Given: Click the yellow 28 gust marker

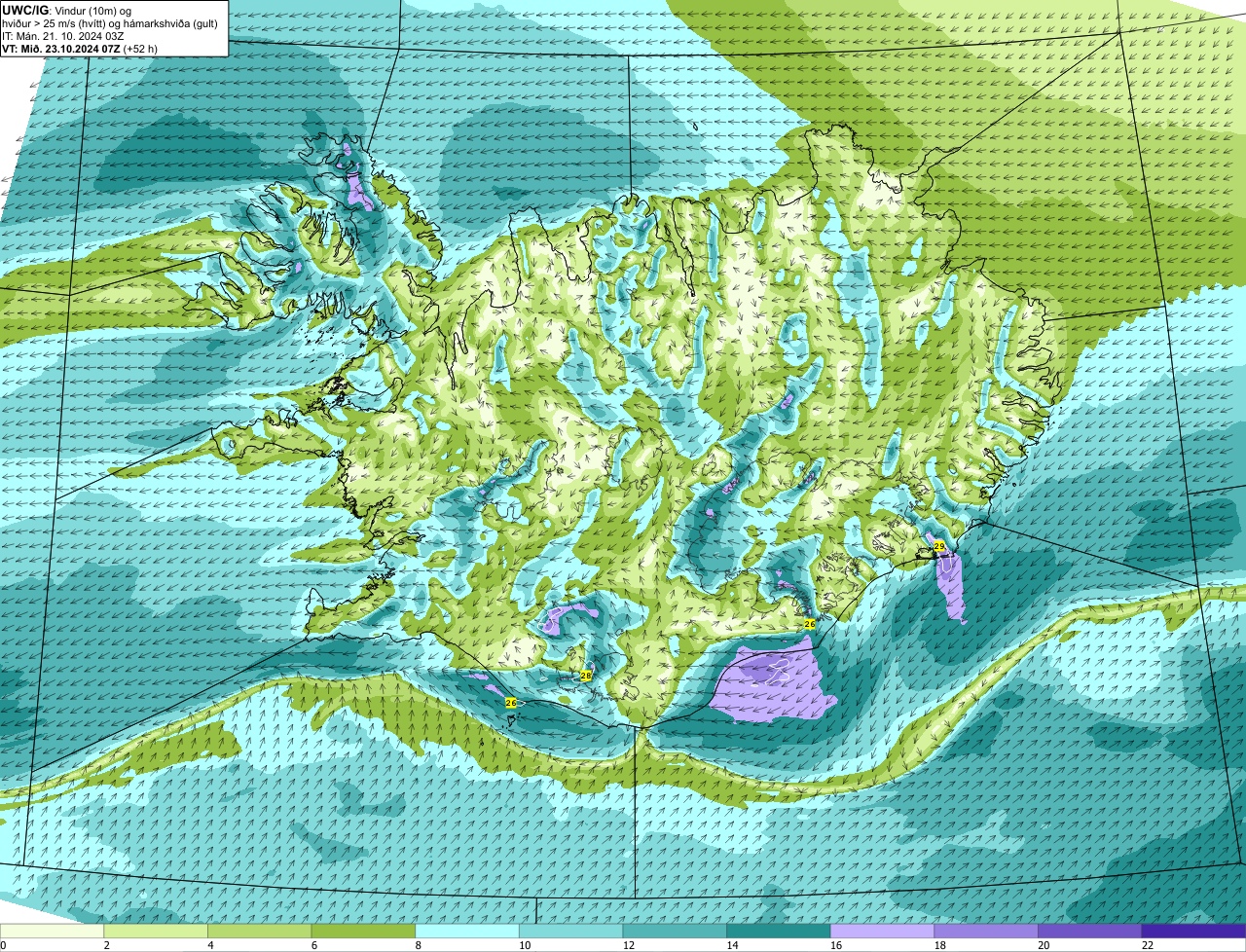Looking at the screenshot, I should pyautogui.click(x=586, y=676).
